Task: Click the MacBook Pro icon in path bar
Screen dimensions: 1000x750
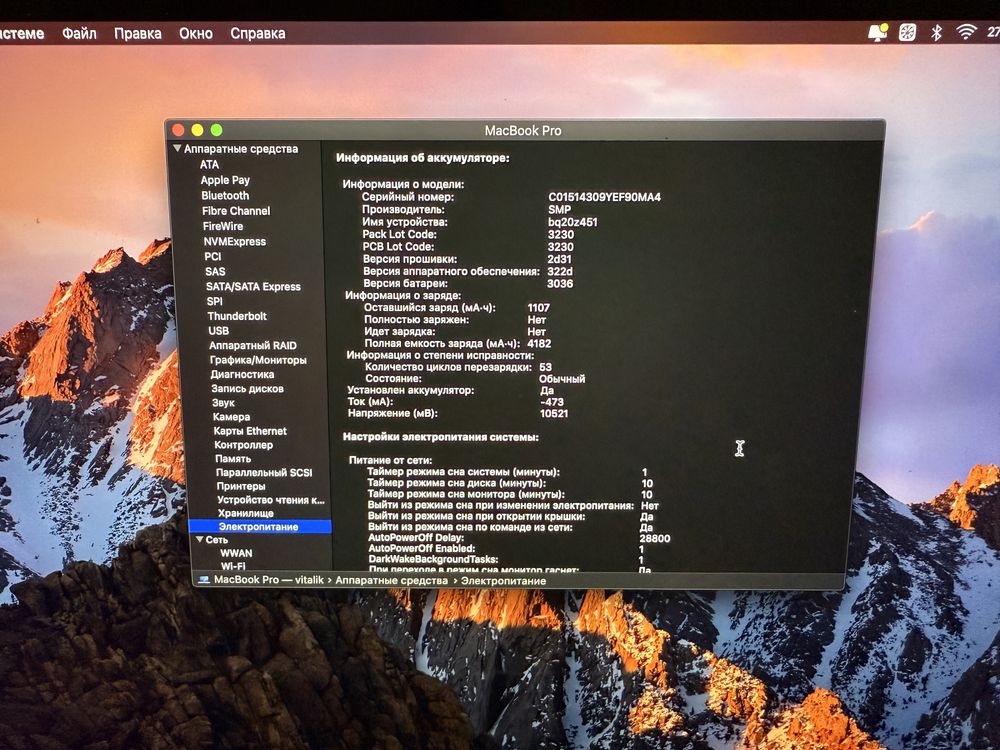Action: (204, 580)
